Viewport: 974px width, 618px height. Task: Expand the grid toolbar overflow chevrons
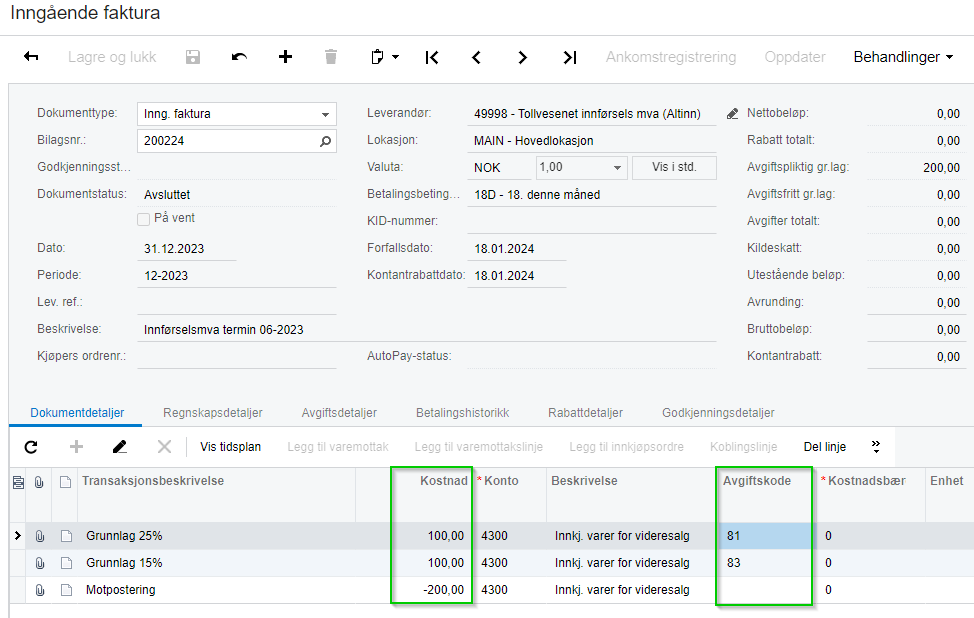(876, 447)
